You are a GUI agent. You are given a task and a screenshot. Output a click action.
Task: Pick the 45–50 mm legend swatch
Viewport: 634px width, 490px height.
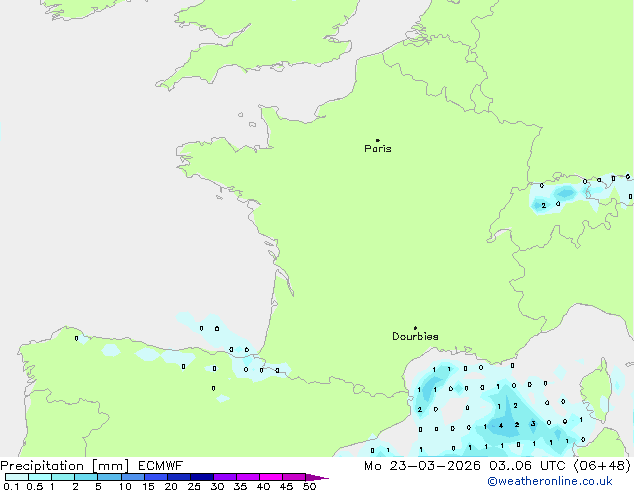coord(294,477)
